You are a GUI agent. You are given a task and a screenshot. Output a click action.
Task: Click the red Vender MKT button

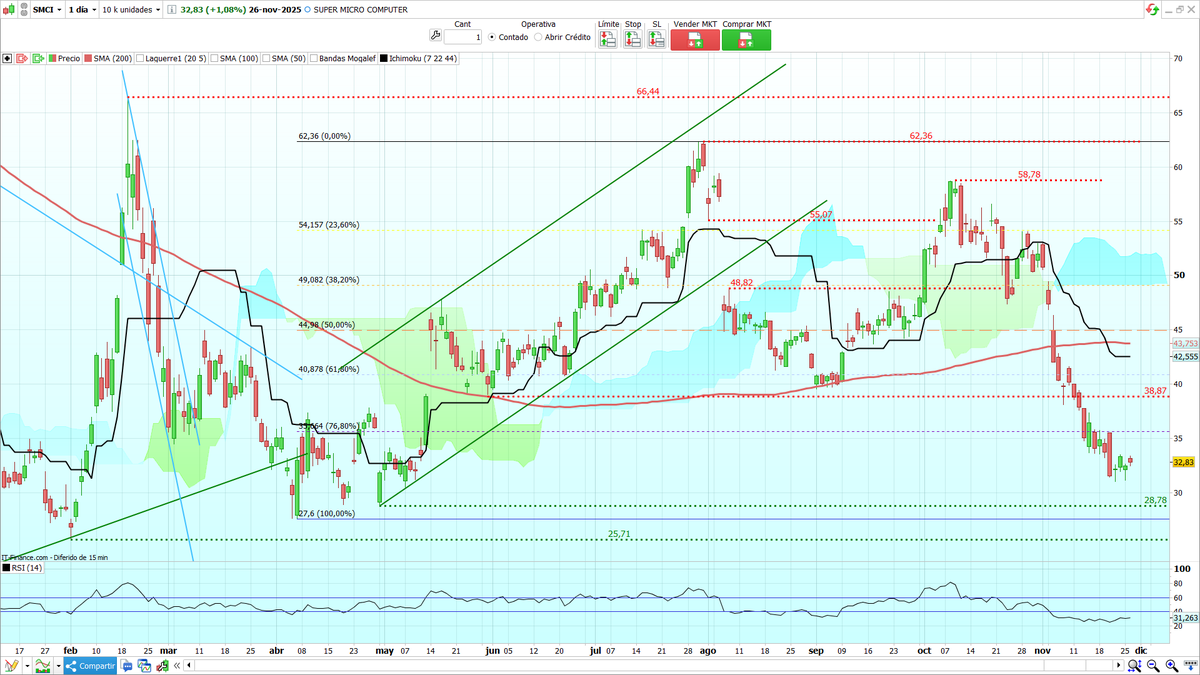tap(695, 40)
